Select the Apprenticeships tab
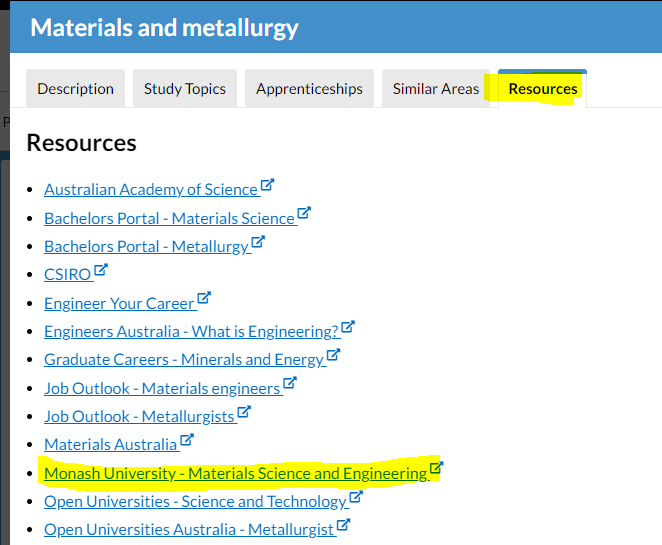662x545 pixels. 309,89
